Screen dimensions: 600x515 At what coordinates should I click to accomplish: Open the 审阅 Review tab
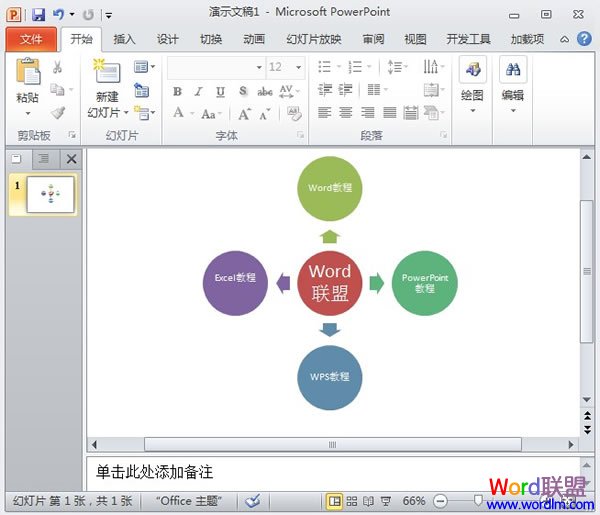point(373,39)
